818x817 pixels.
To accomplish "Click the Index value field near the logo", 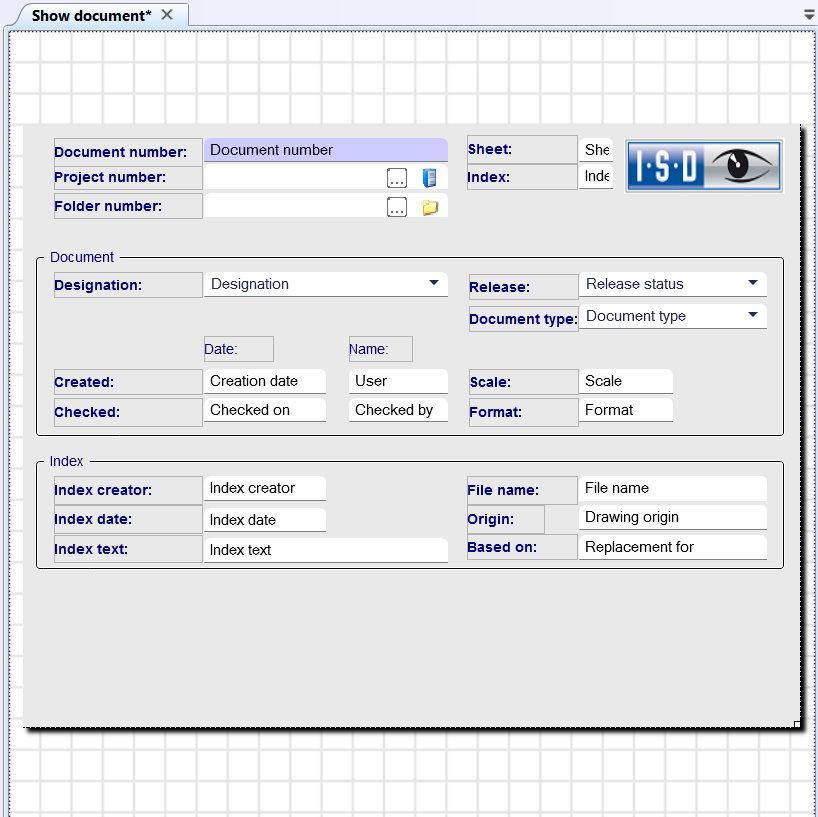I will coord(595,176).
